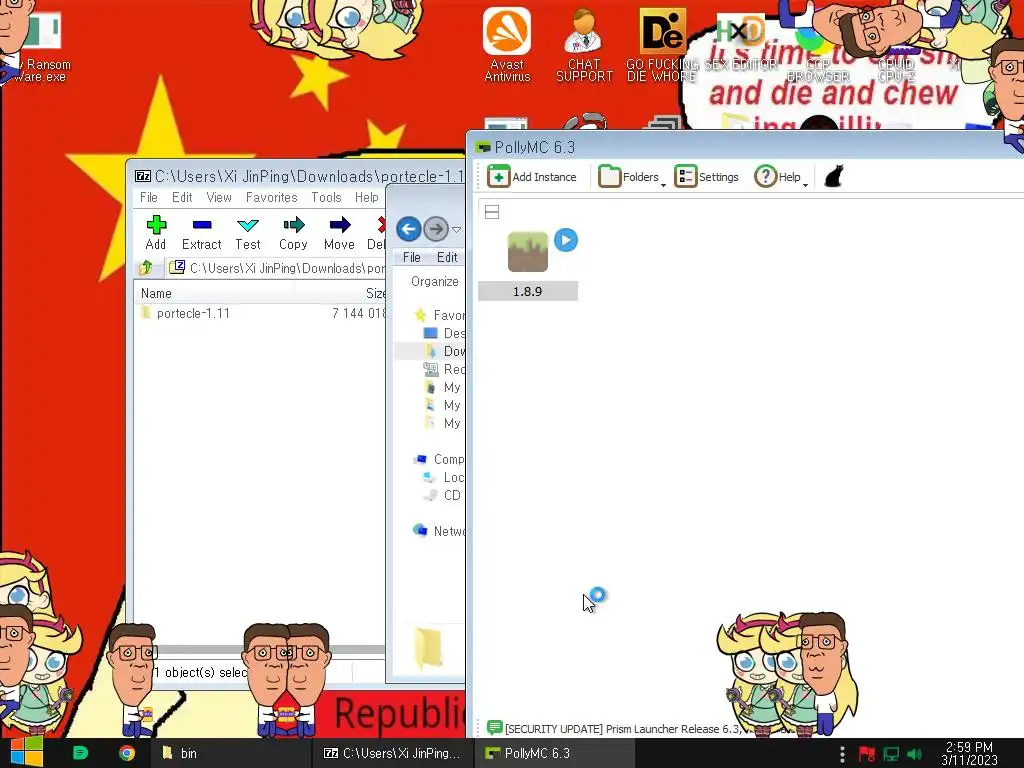Click the network tray icon
The width and height of the screenshot is (1024, 768).
point(891,754)
